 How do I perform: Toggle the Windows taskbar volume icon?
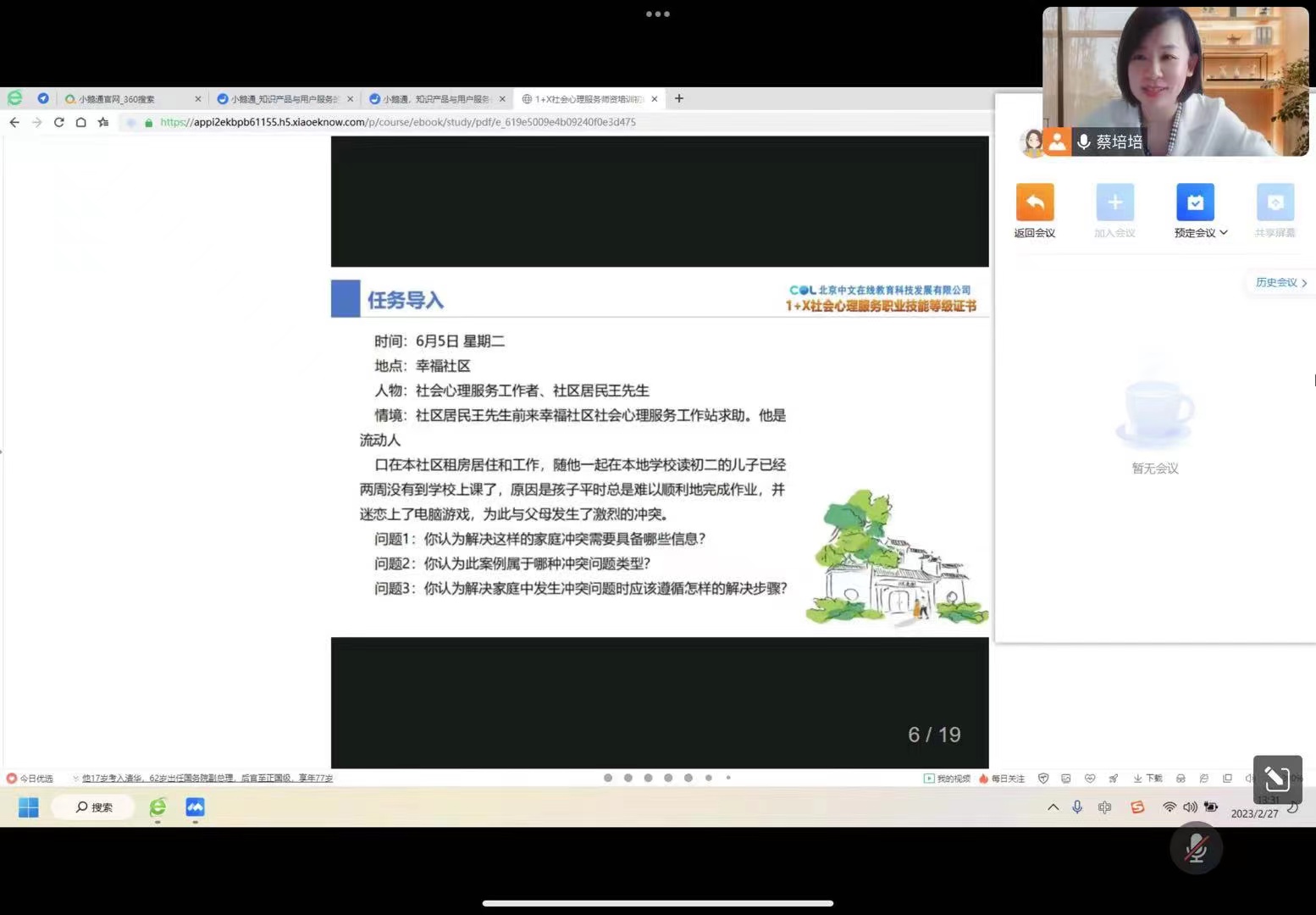[1190, 807]
